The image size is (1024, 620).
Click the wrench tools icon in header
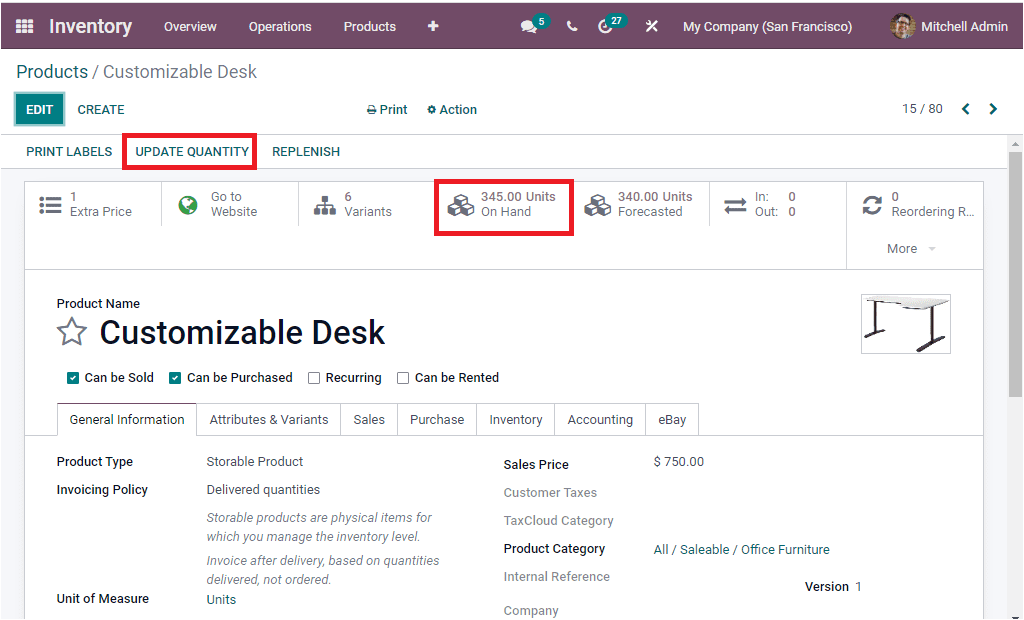click(651, 26)
